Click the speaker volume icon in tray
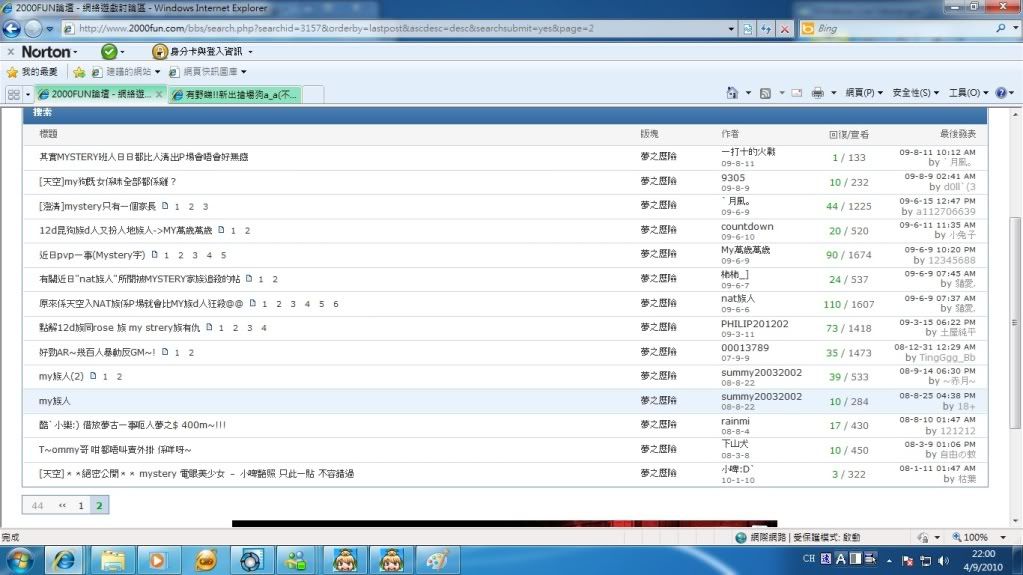 point(943,558)
